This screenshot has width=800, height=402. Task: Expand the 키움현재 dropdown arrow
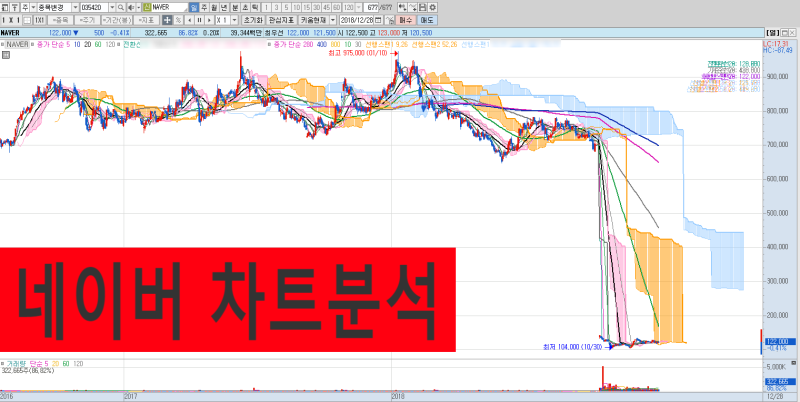click(x=333, y=20)
